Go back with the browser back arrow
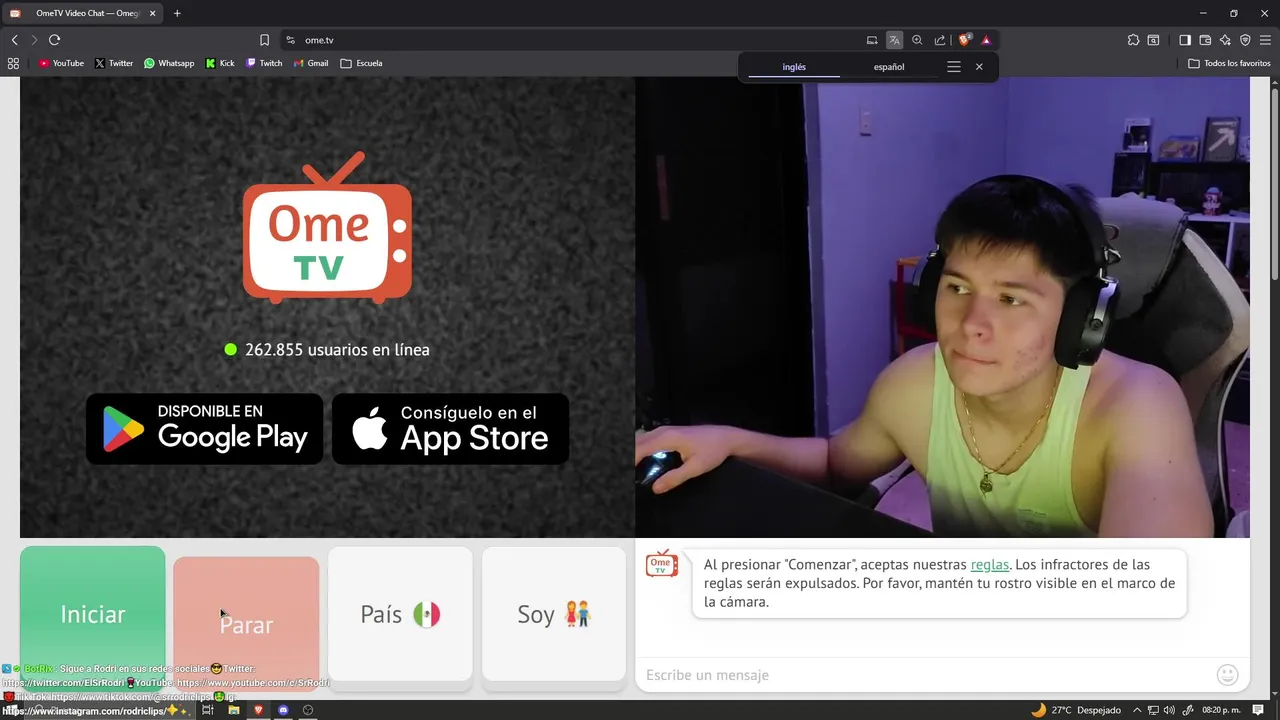This screenshot has height=720, width=1280. click(x=15, y=40)
